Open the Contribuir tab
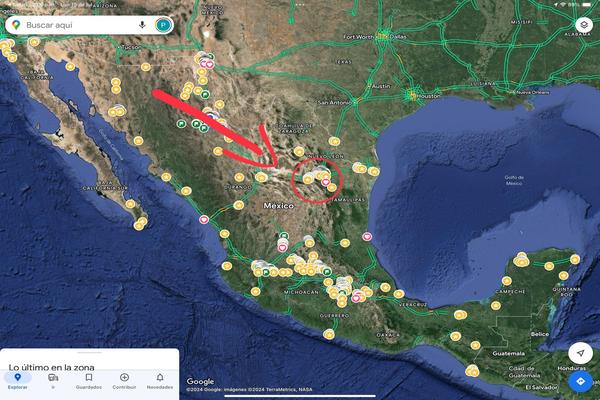This screenshot has width=600, height=400. click(124, 380)
